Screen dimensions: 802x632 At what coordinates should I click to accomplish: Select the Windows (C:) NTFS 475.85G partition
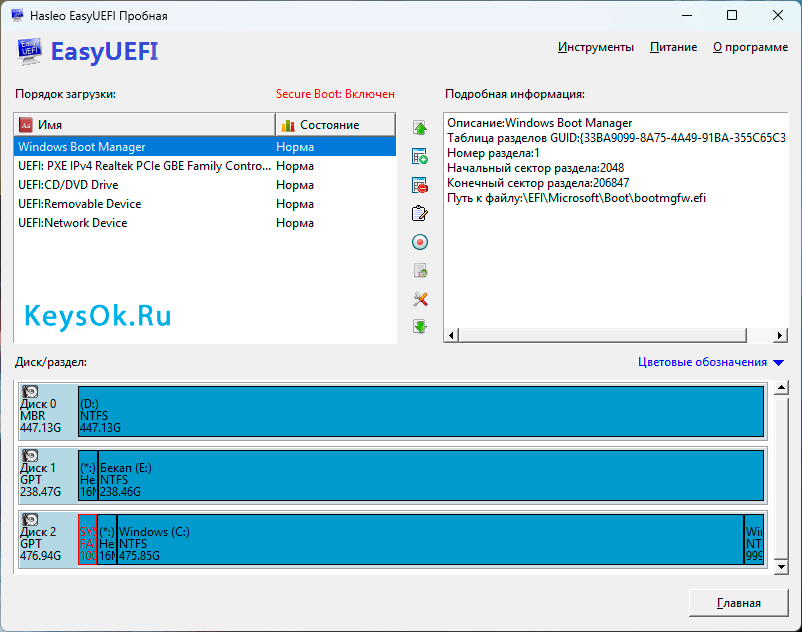click(430, 539)
